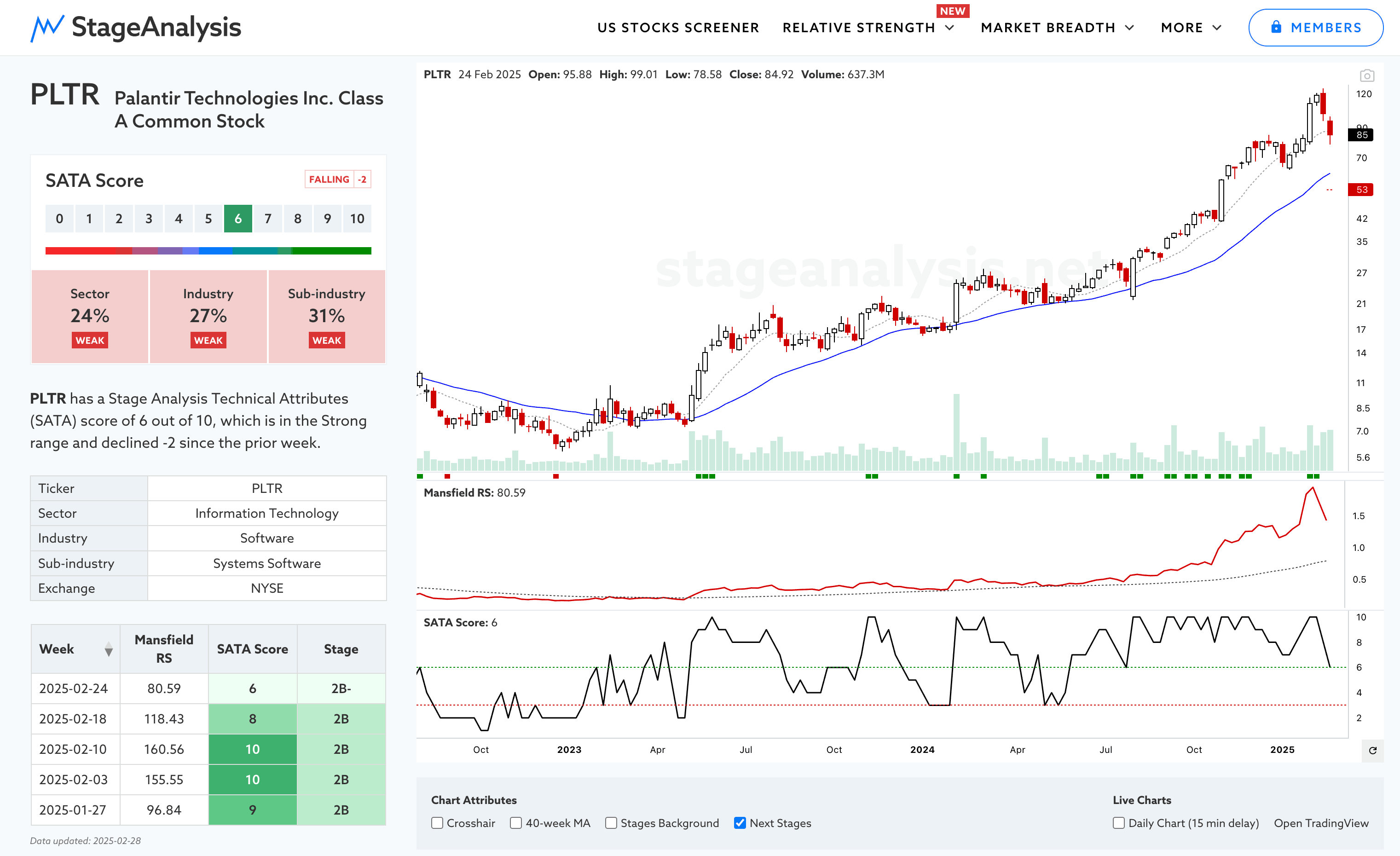
Task: Click the StageAnalysis logo icon
Action: (x=47, y=28)
